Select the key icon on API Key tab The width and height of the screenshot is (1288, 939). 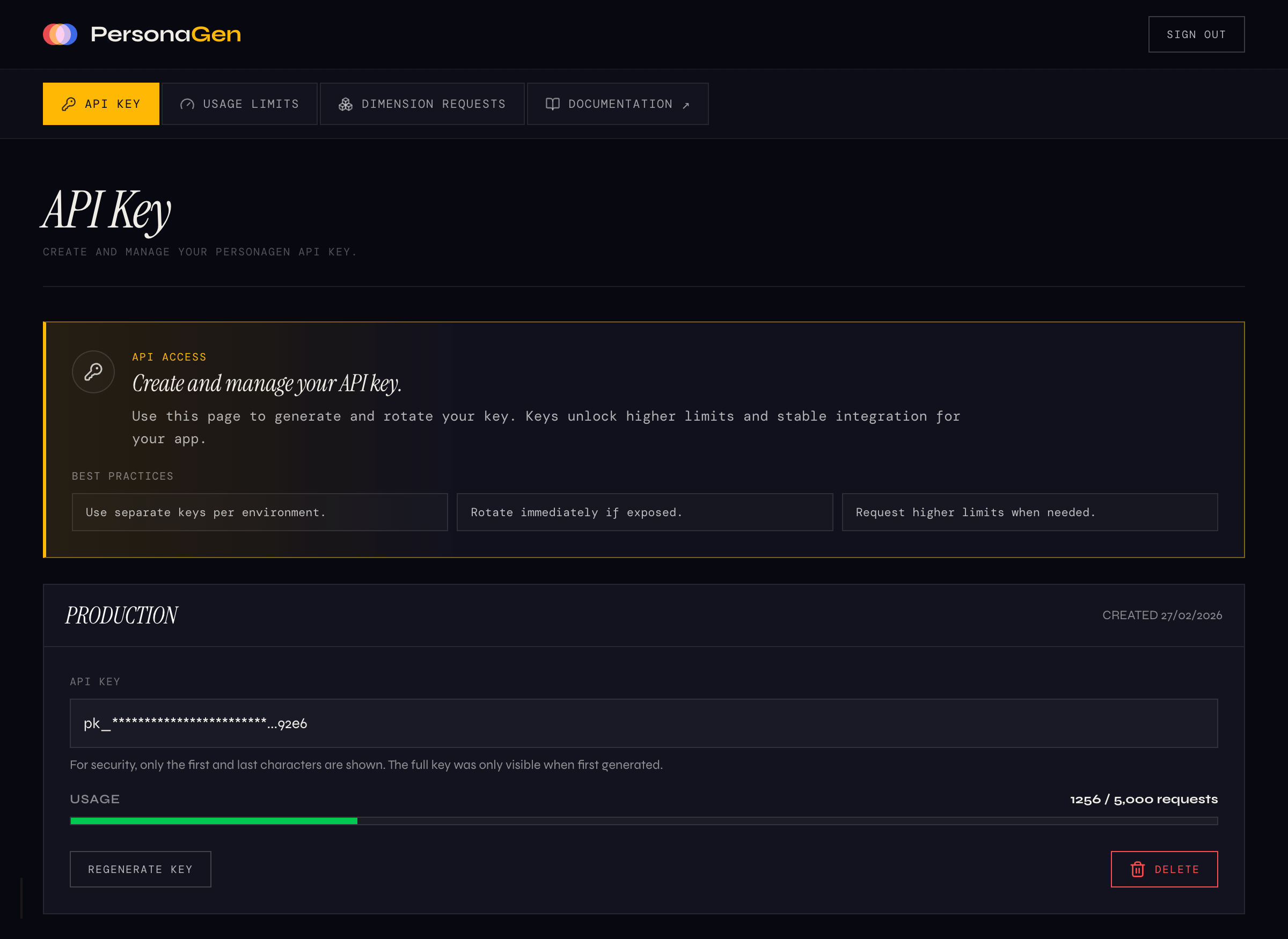[x=70, y=104]
